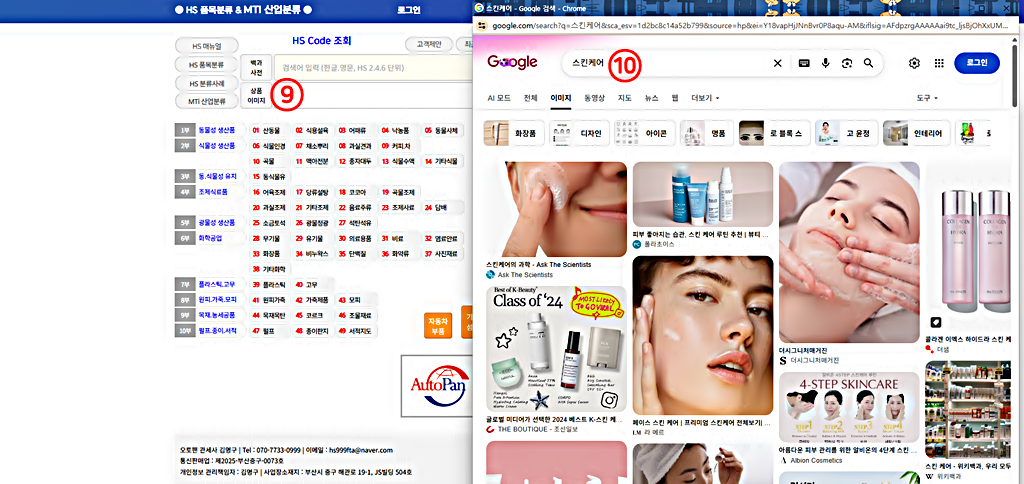Open the 스킨케어의 과학 image result
This screenshot has width=1024, height=484.
(556, 209)
